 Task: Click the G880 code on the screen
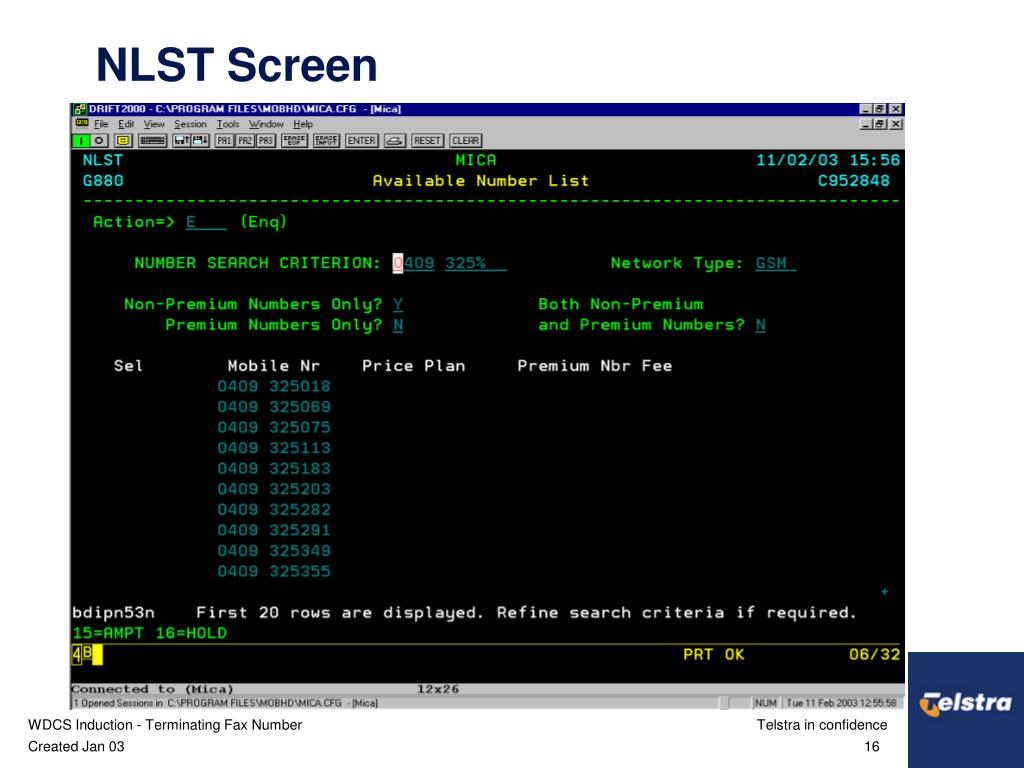click(x=103, y=181)
